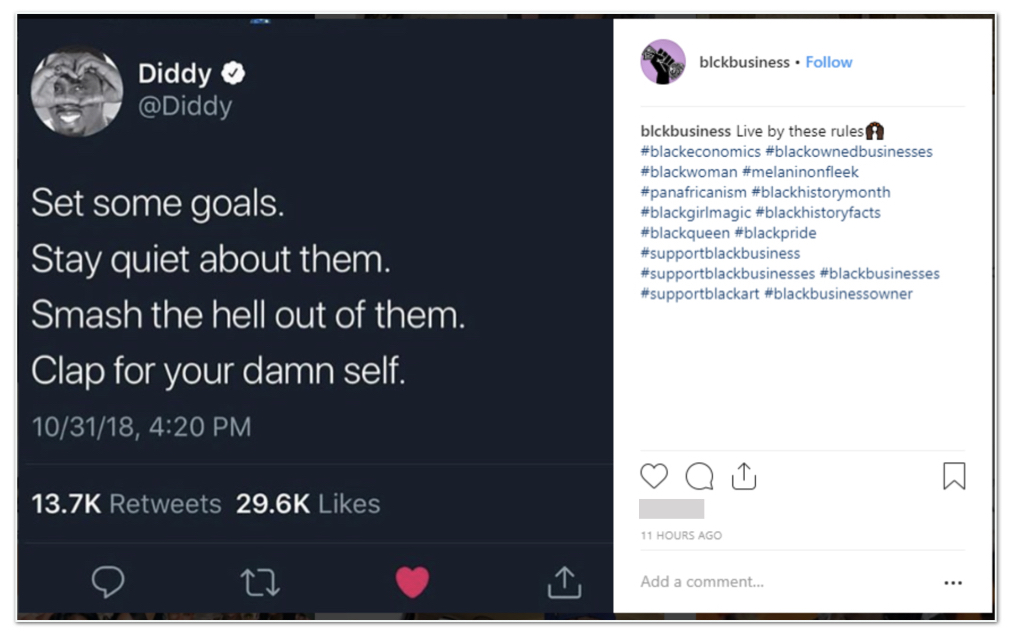Open the #blackownedbusinesses hashtag
The width and height of the screenshot is (1012, 637).
[848, 152]
